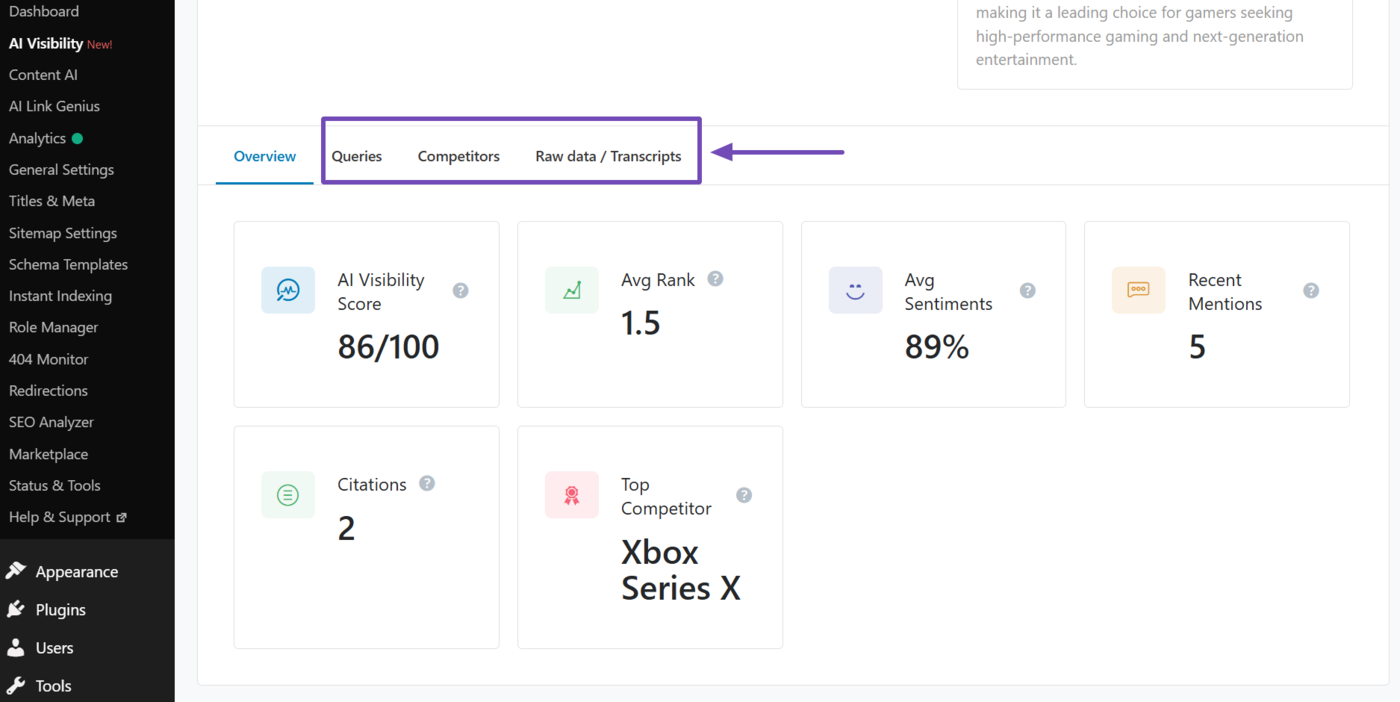The image size is (1400, 702).
Task: Open help tooltip beside Avg Rank
Action: [715, 279]
